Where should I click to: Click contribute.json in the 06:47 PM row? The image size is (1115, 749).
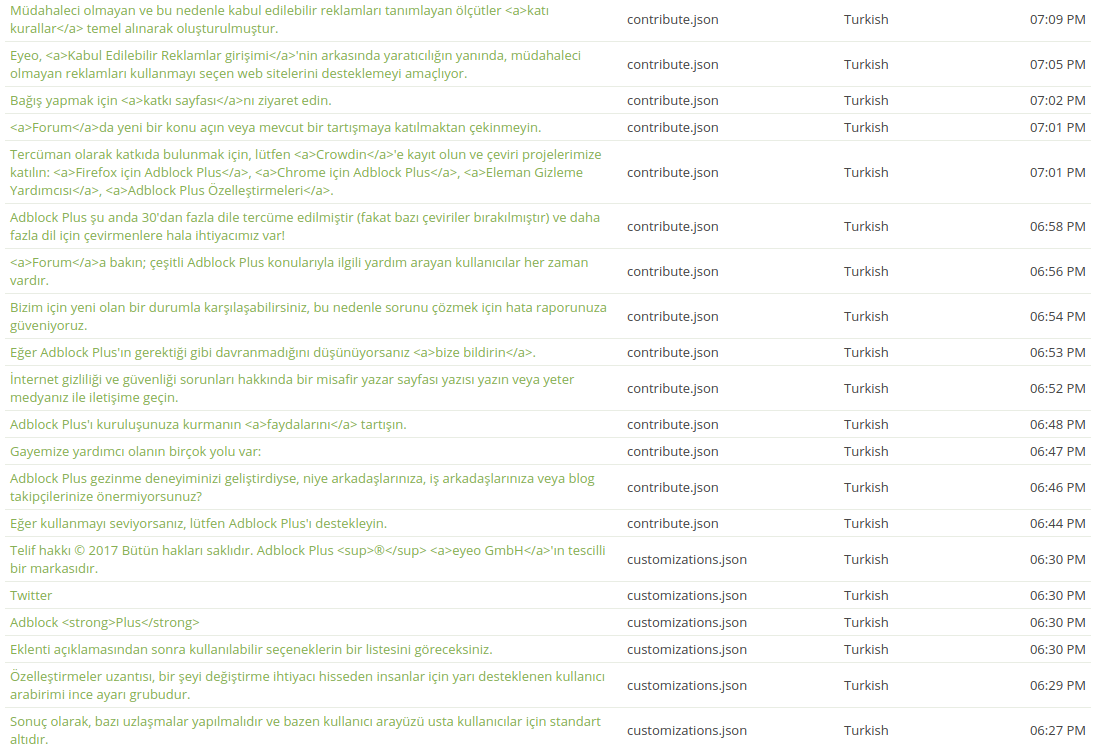click(673, 452)
